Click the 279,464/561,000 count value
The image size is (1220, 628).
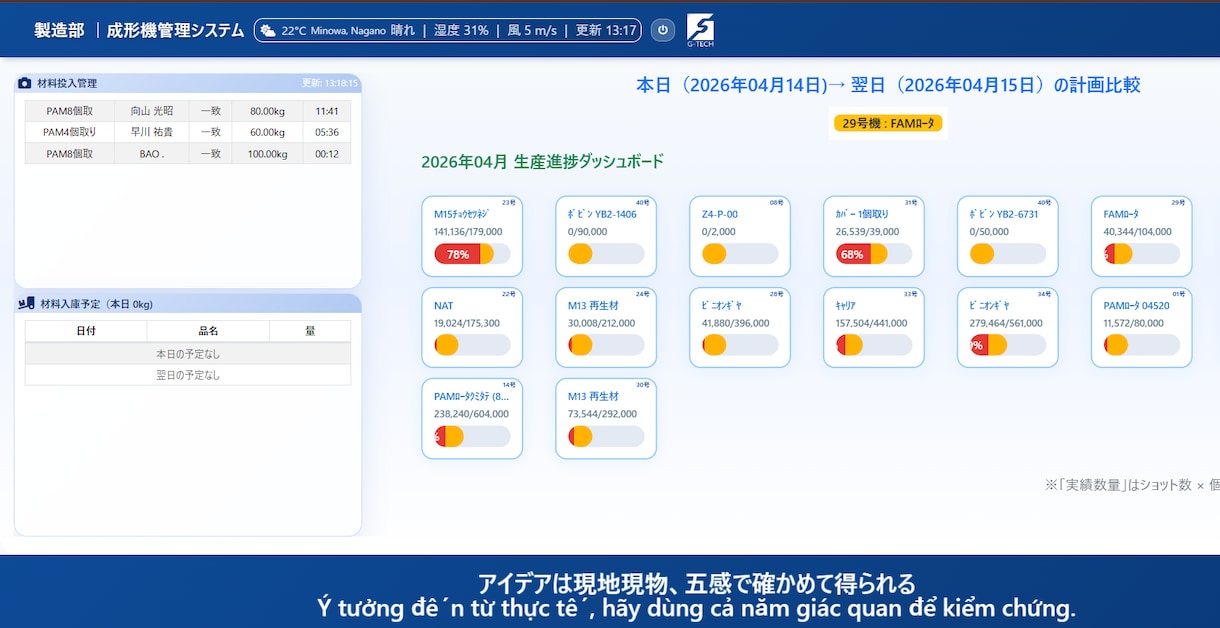pos(1006,323)
